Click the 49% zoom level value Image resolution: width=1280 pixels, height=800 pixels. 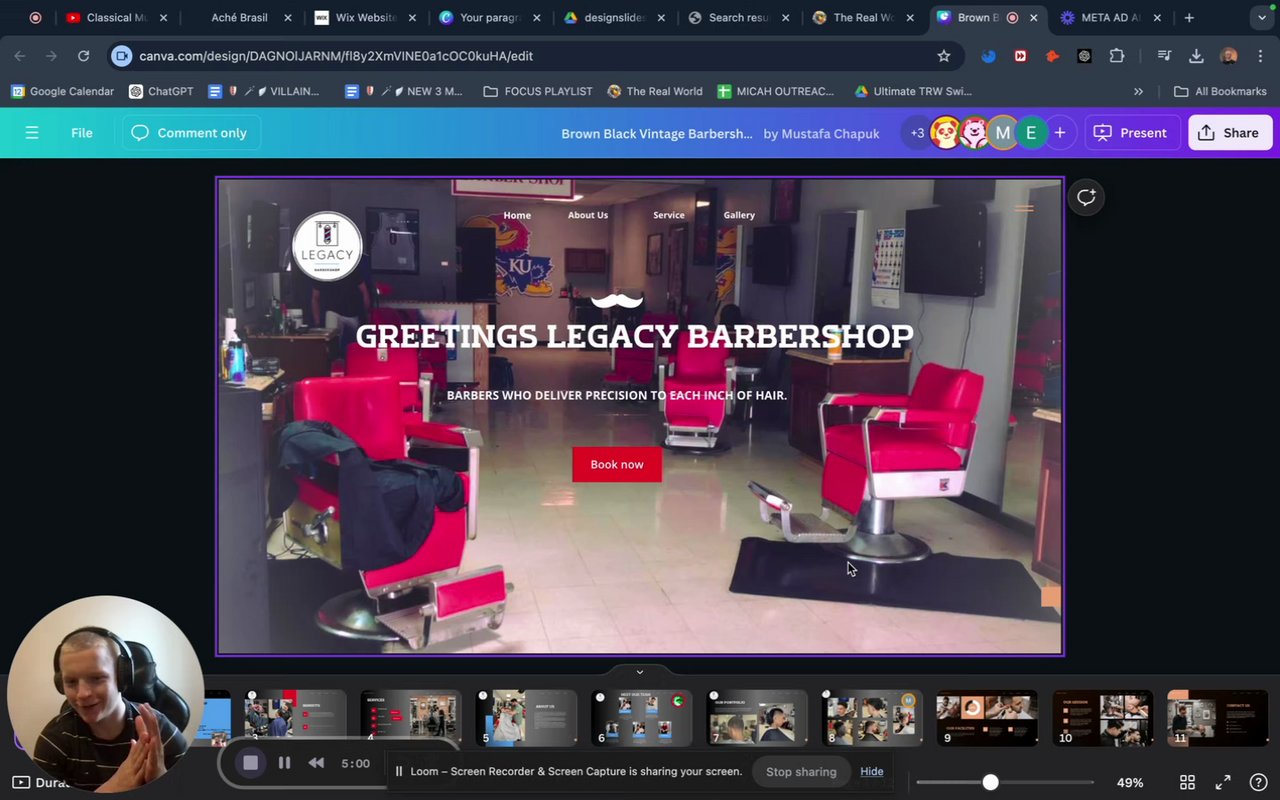click(x=1130, y=783)
